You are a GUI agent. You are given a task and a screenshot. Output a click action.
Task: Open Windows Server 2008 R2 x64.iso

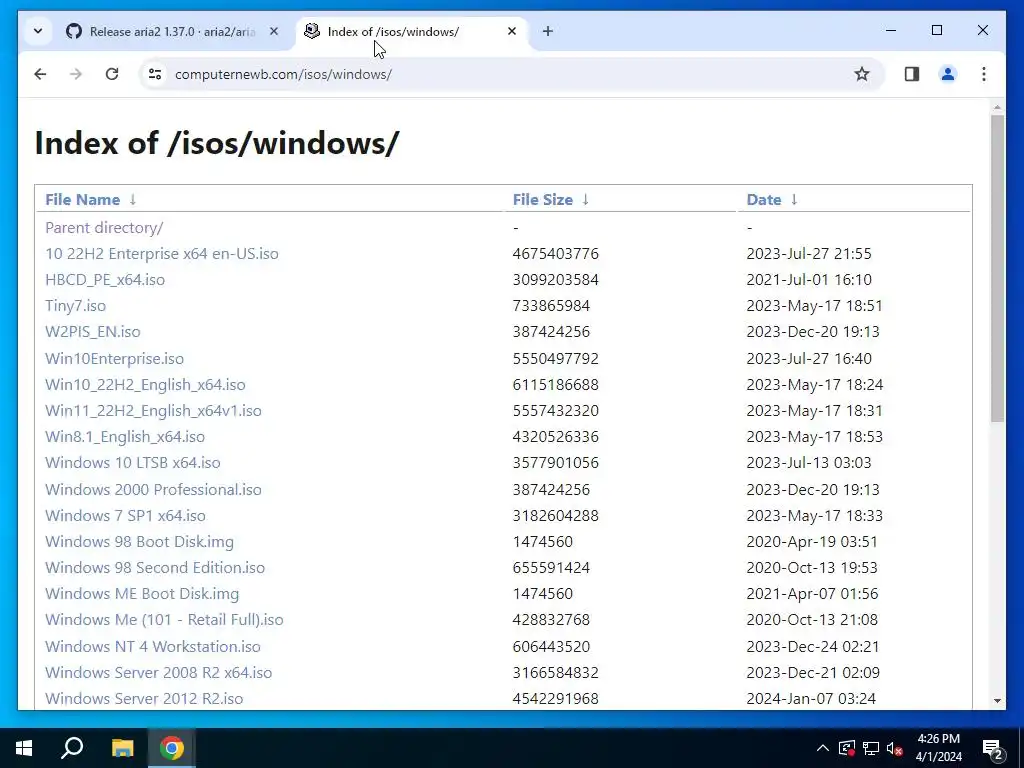pos(158,673)
